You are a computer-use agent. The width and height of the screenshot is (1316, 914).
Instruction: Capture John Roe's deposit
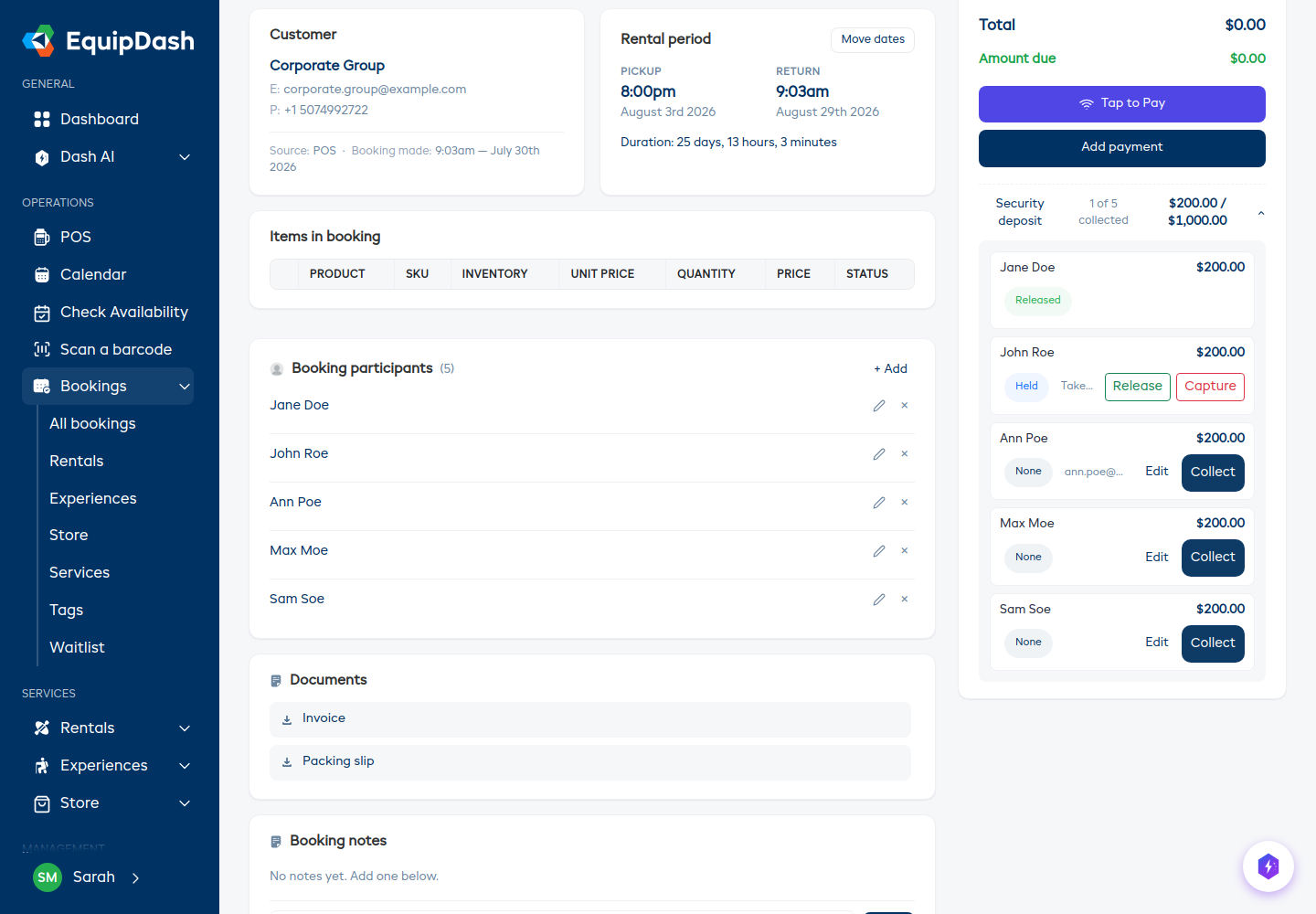pos(1210,387)
